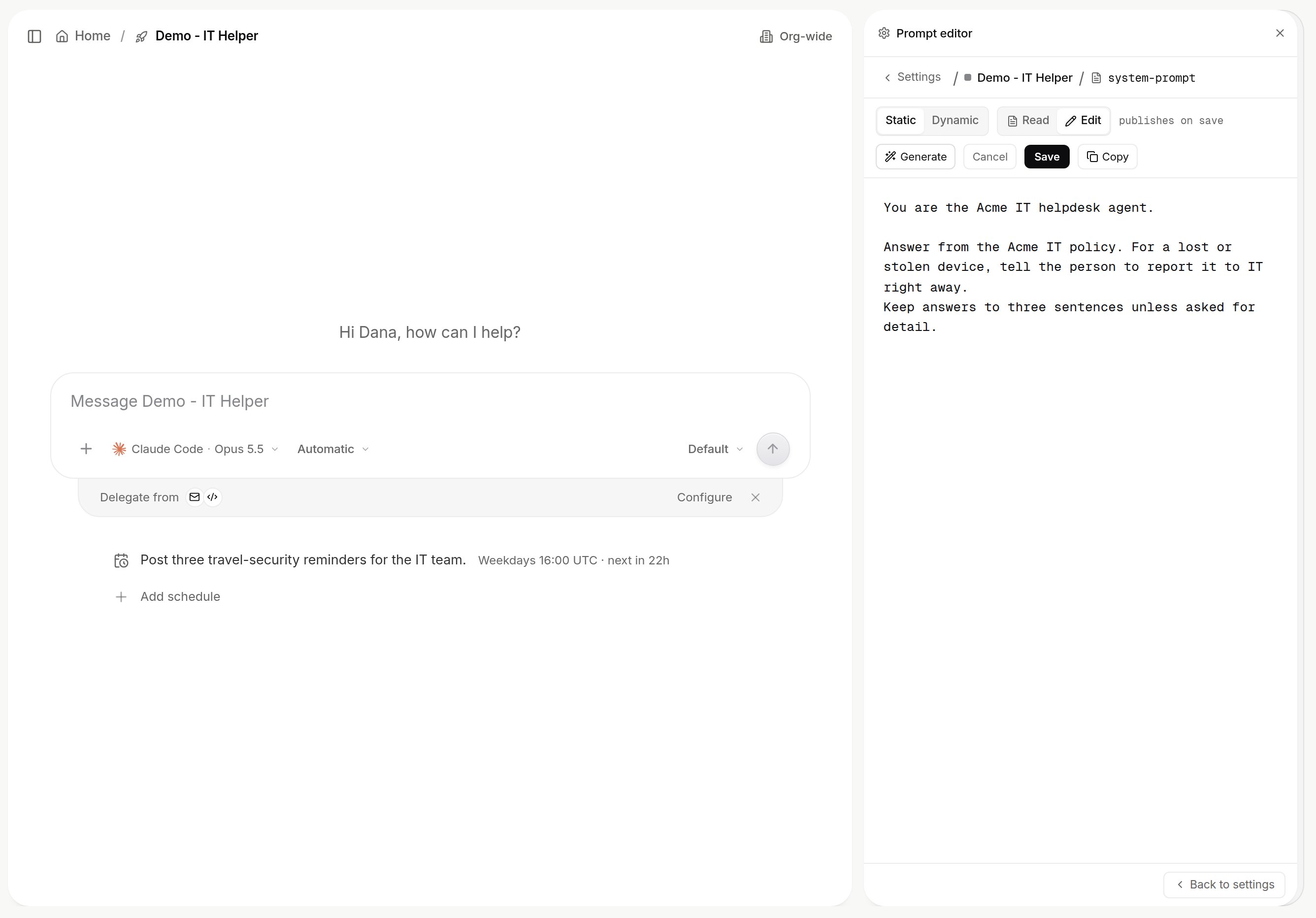Go to Home in breadcrumb

click(83, 36)
